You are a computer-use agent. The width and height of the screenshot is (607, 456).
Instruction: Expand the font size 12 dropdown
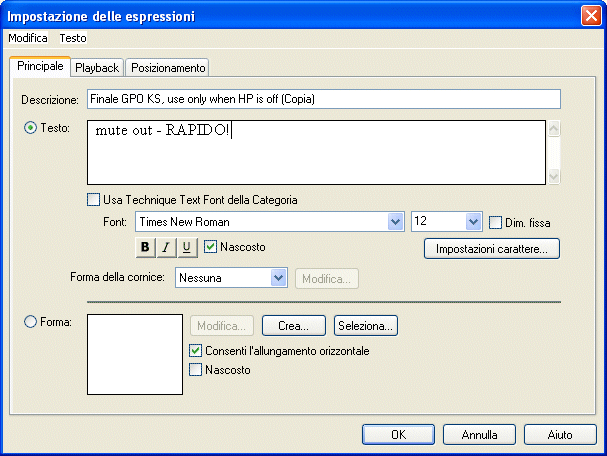click(473, 222)
